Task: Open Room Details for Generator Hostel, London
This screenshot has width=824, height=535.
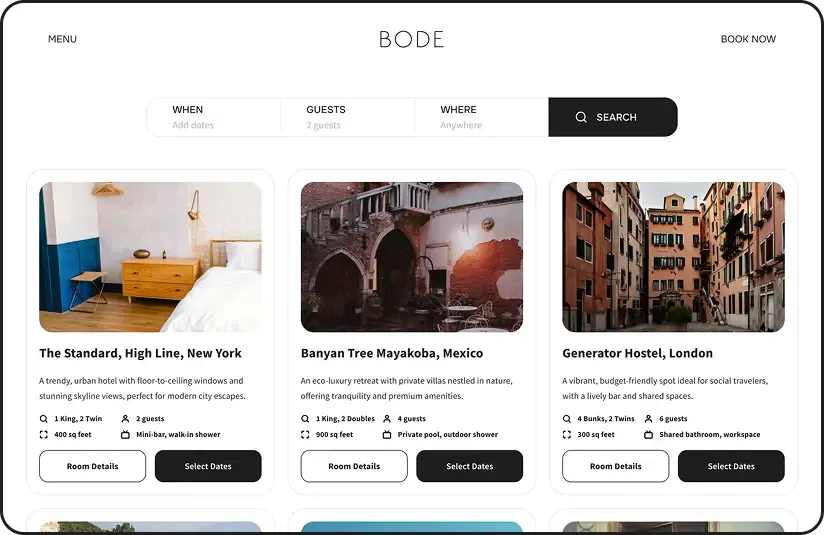Action: point(616,466)
